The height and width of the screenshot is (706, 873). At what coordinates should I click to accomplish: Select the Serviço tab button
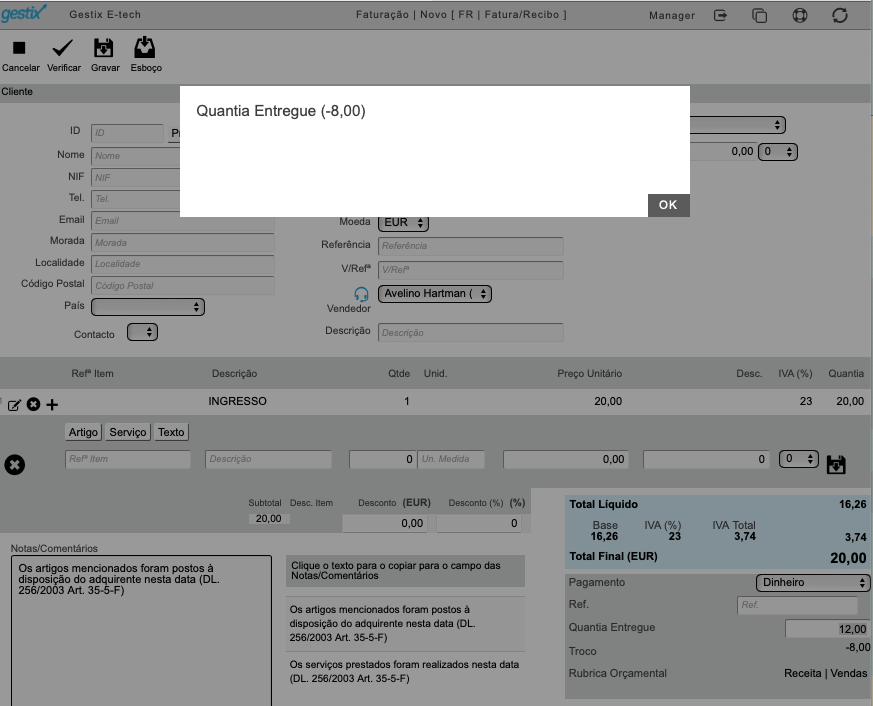(x=127, y=432)
